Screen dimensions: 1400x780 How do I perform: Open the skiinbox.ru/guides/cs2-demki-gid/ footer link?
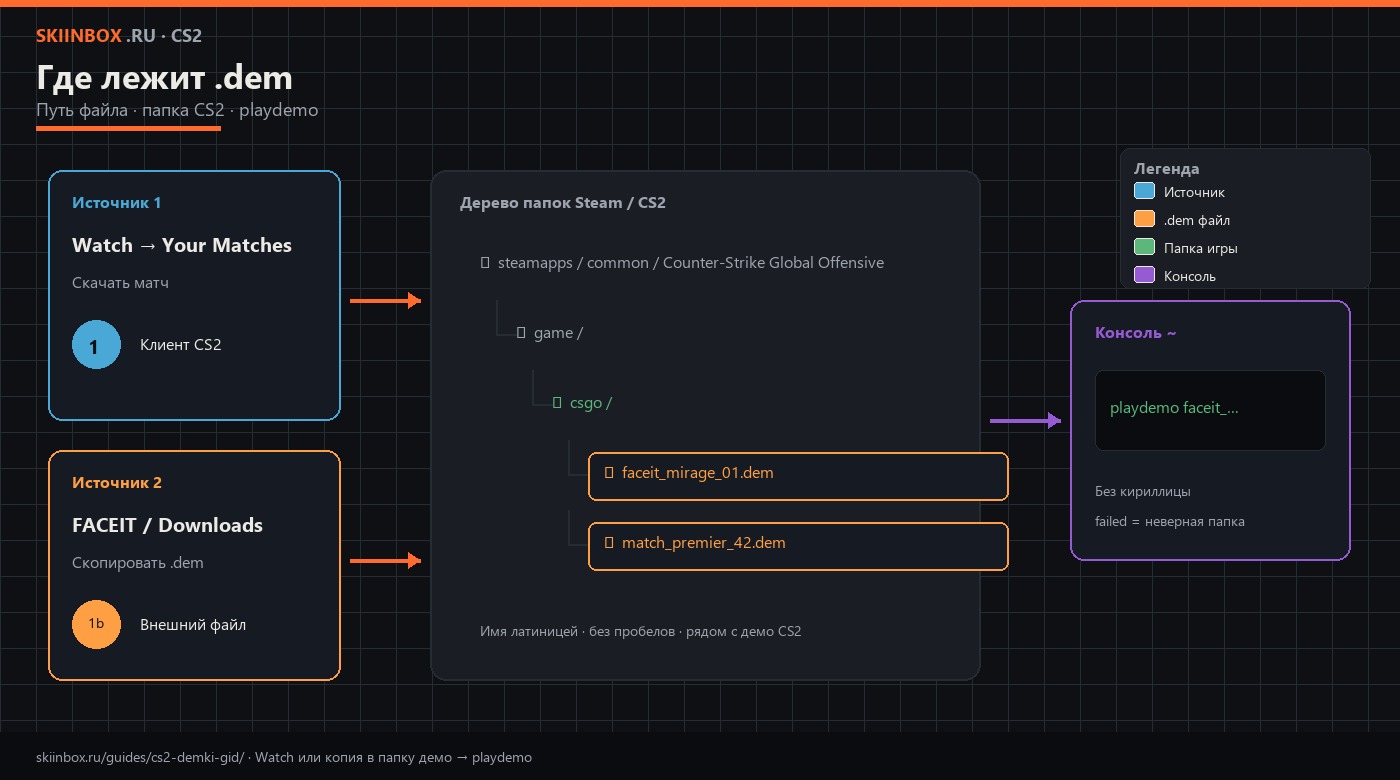click(x=140, y=758)
